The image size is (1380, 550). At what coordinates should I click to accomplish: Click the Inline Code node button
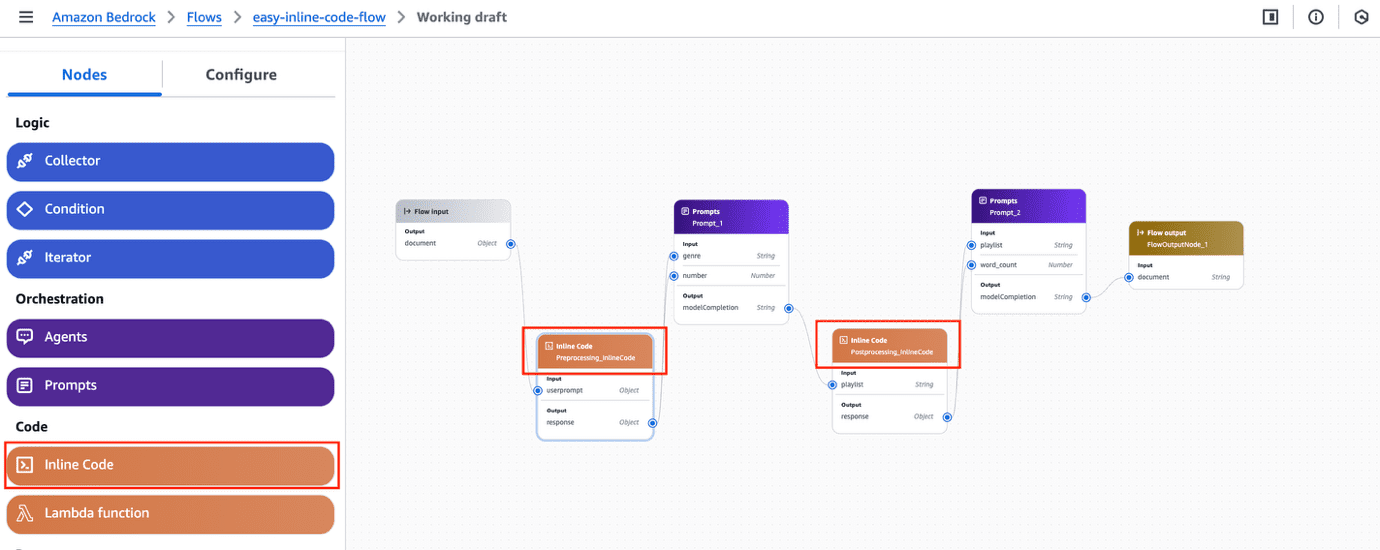(170, 465)
